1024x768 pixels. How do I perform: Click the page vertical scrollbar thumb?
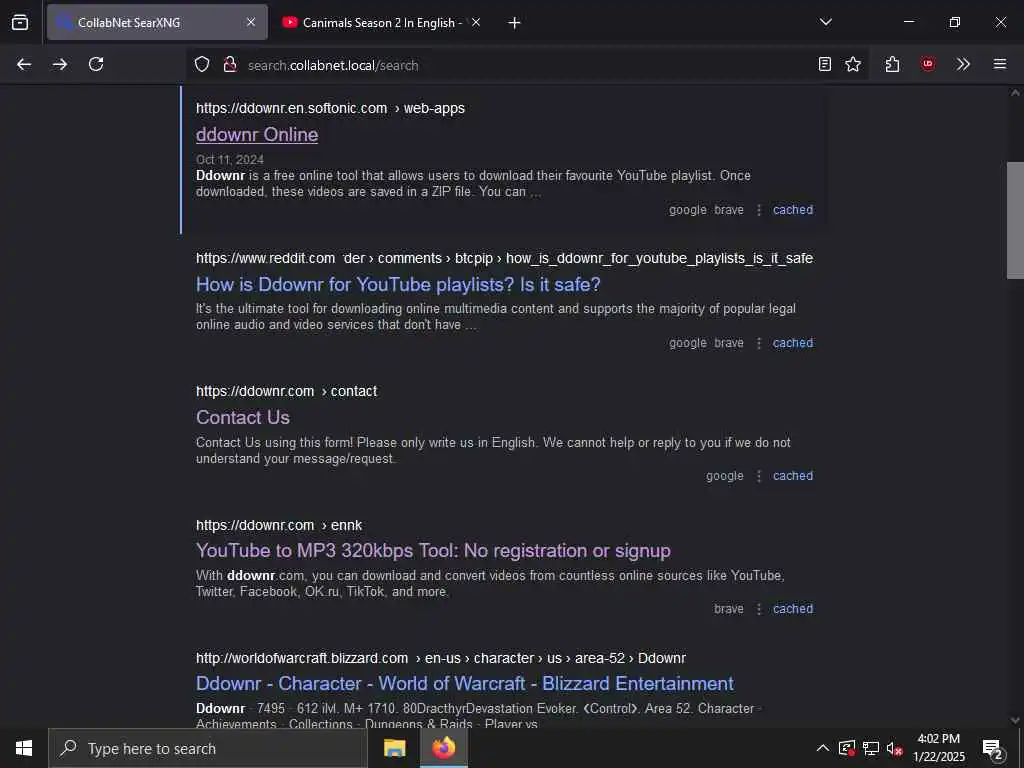1015,220
